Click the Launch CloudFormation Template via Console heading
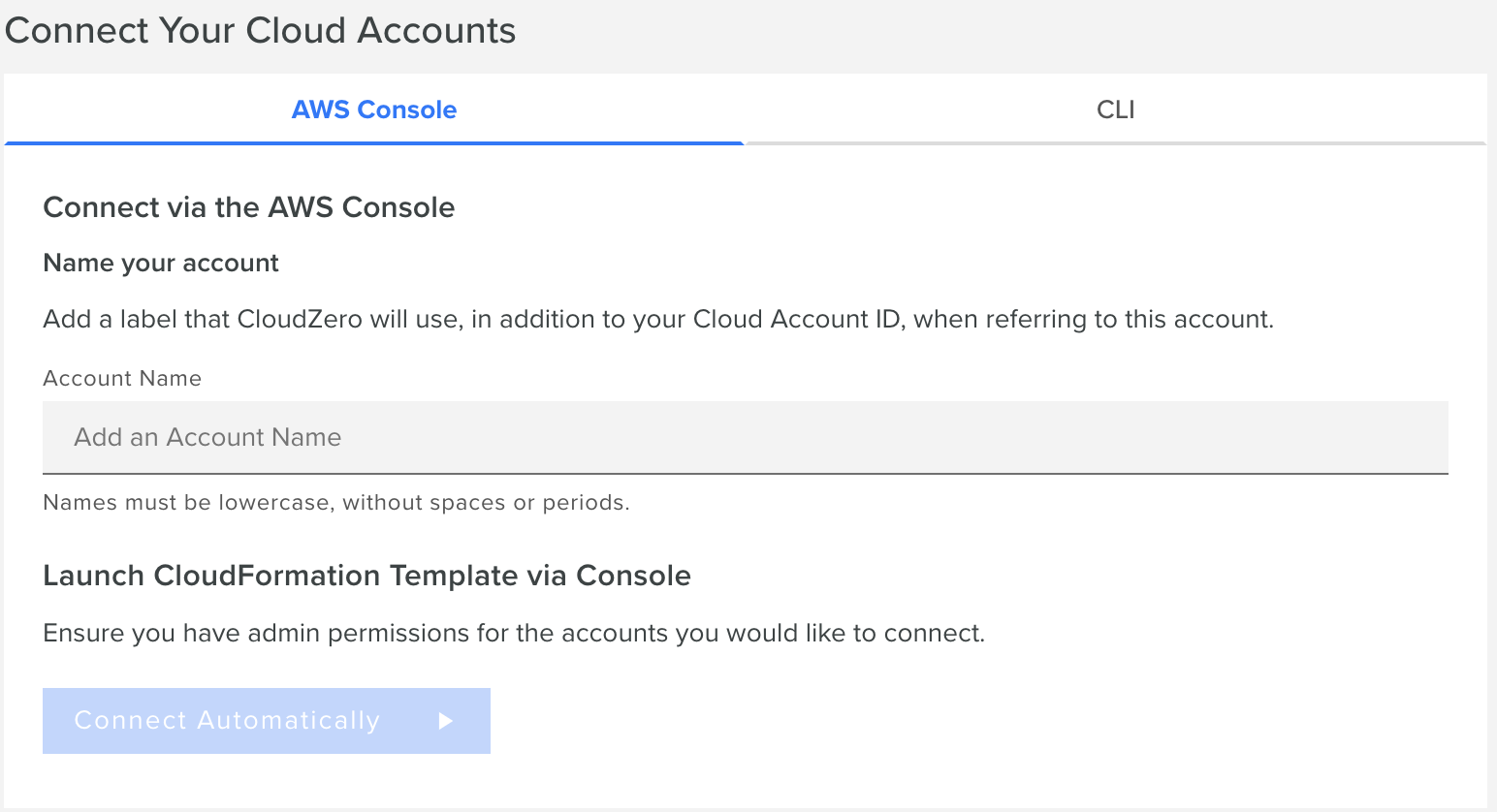Viewport: 1497px width, 812px height. (x=367, y=576)
